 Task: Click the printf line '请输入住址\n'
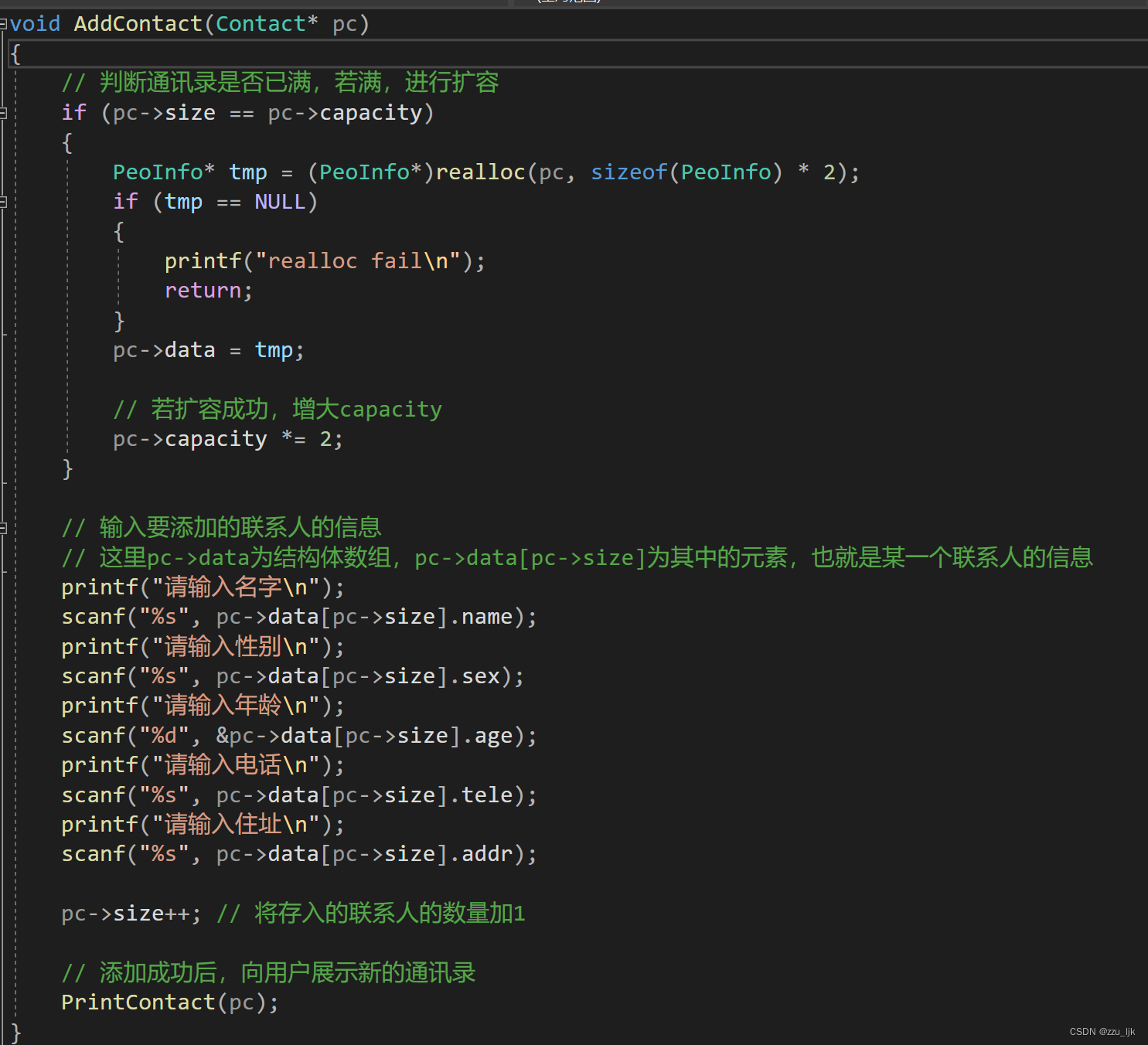tap(203, 825)
